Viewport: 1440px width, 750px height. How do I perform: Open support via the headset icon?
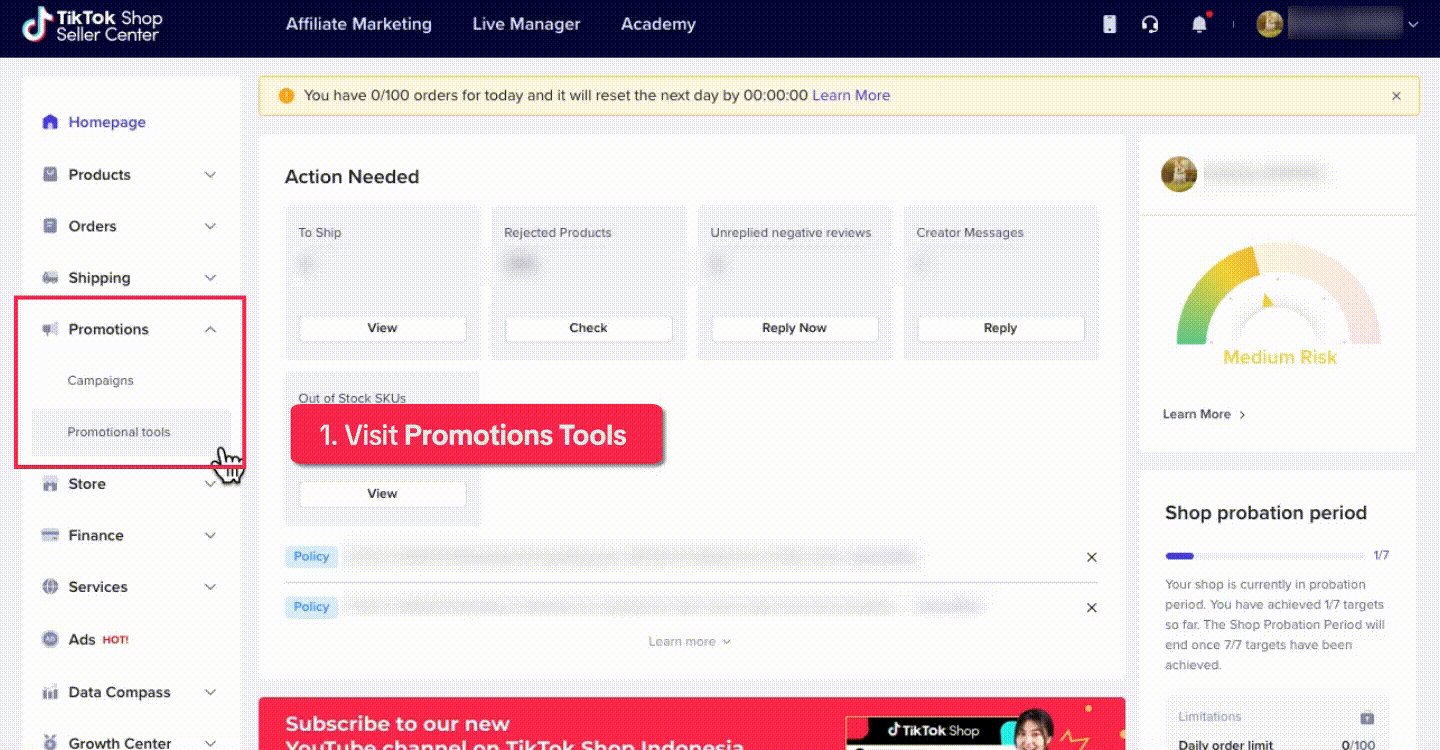(1150, 23)
